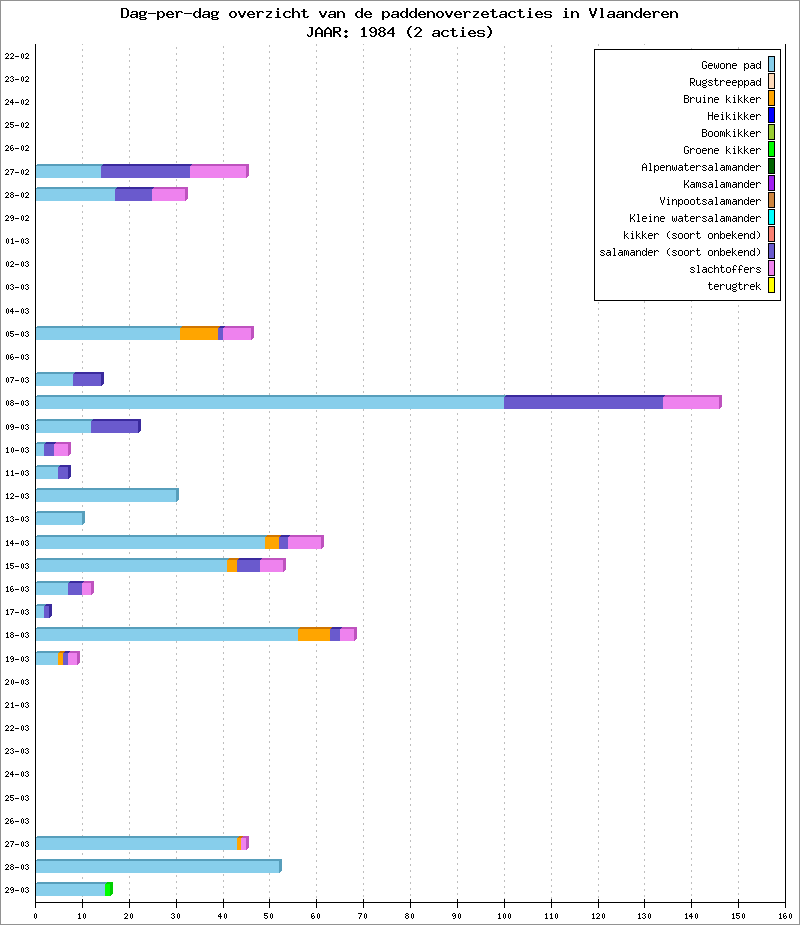800x925 pixels.
Task: Click the Gewone pad legend color swatch
Action: 771,65
